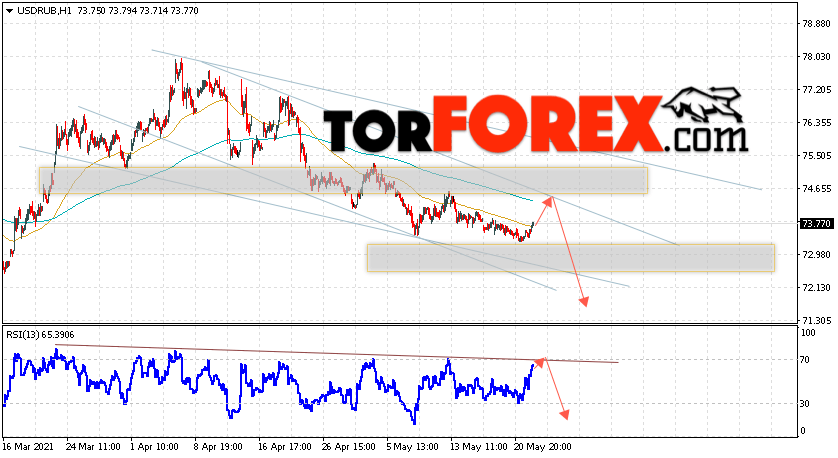The height and width of the screenshot is (458, 838).
Task: Select the lower gray support zone rectangle
Action: point(570,258)
